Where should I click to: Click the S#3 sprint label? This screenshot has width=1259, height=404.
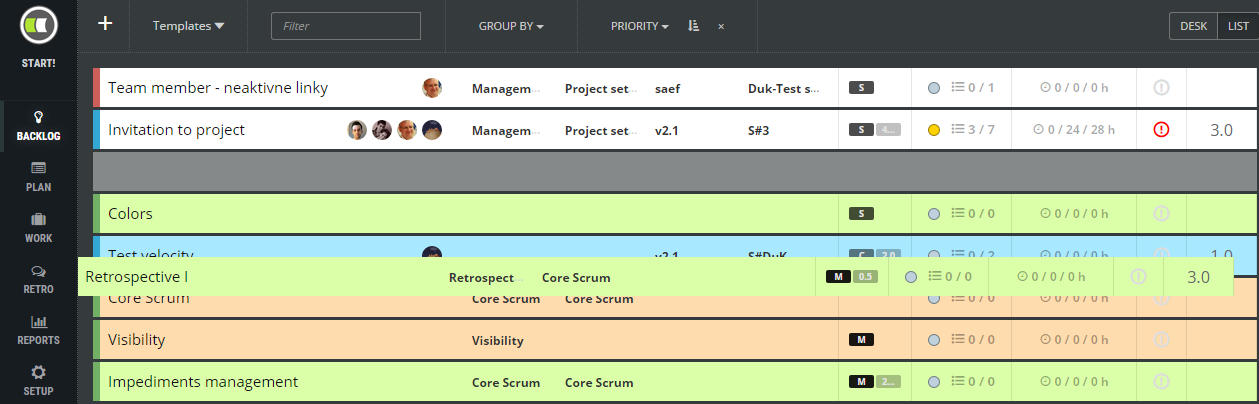click(761, 130)
